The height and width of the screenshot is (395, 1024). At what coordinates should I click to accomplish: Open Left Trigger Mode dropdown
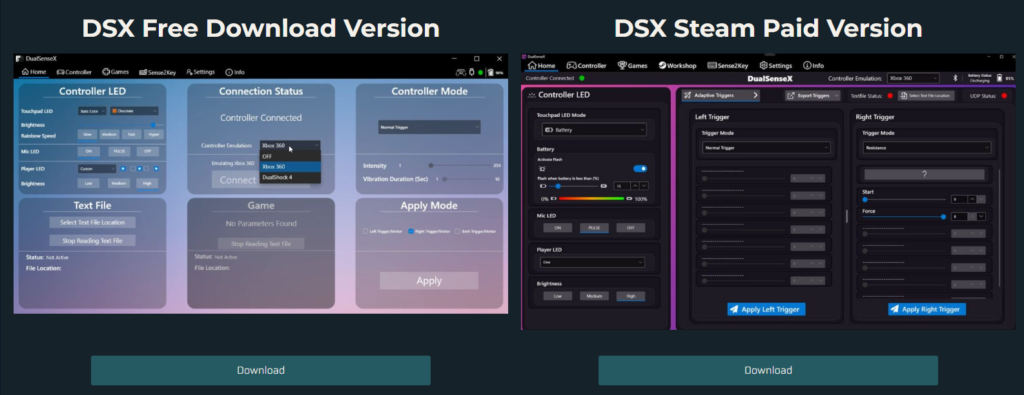765,148
